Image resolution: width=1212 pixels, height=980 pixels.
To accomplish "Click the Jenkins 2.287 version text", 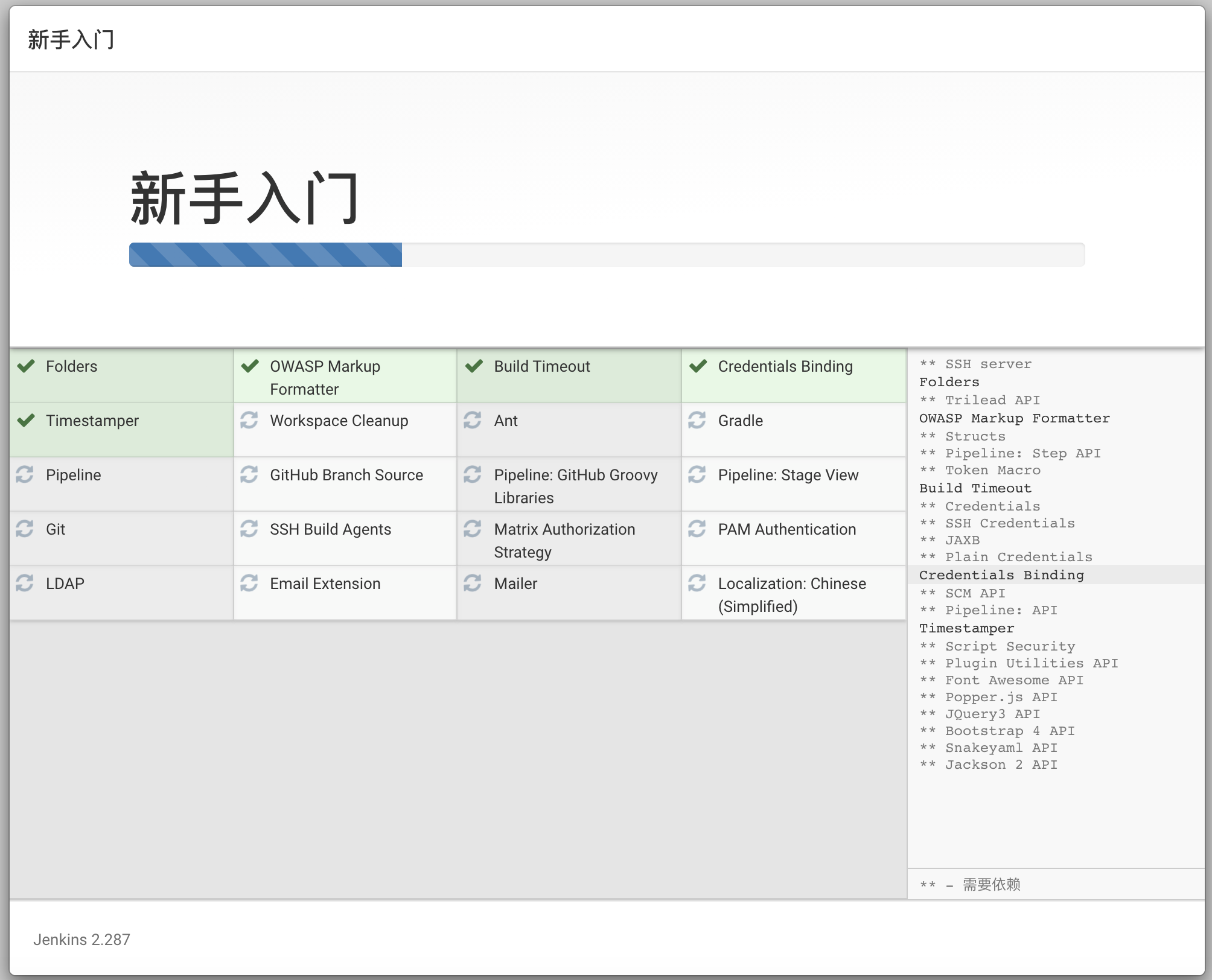I will (81, 940).
